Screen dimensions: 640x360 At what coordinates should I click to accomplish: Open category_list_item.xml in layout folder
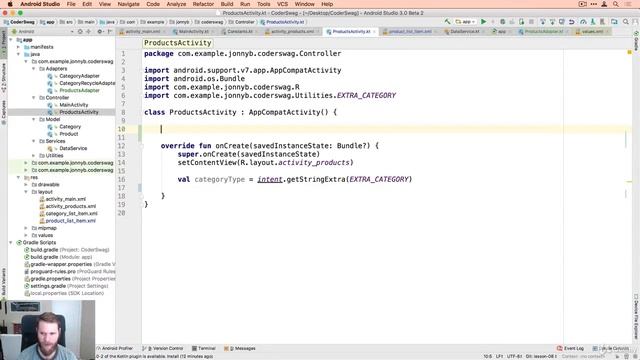(71, 213)
